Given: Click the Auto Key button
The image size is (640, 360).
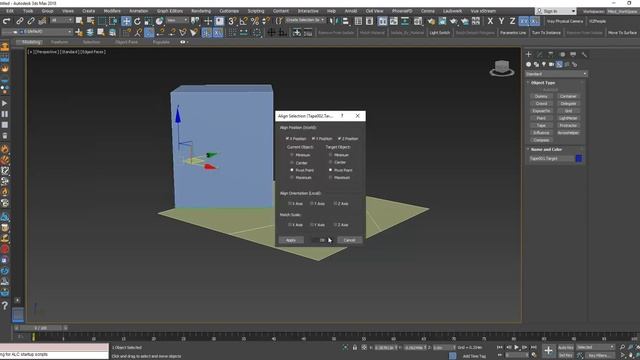Looking at the screenshot, I should tap(566, 347).
